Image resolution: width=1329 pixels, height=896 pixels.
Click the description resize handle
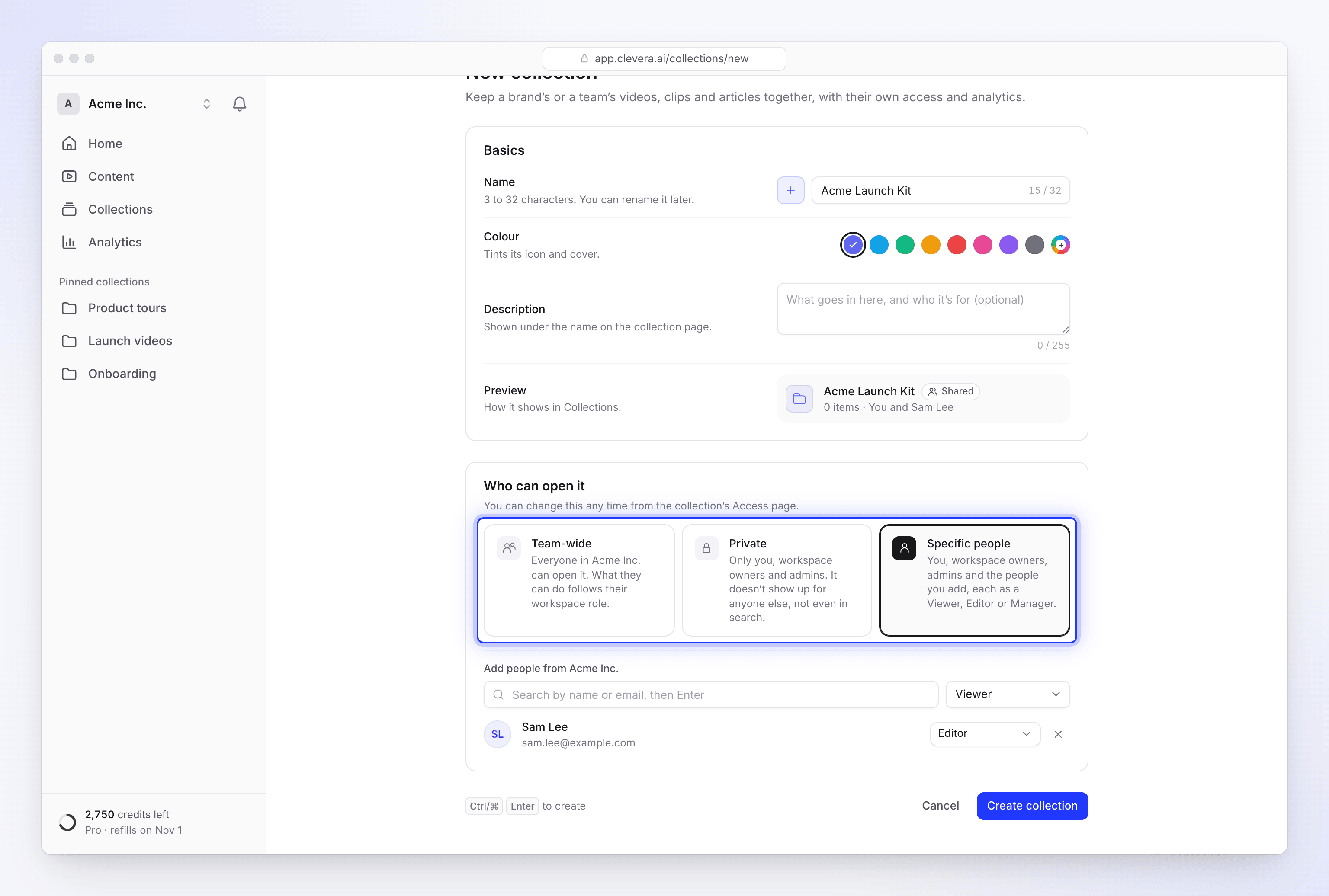[1065, 330]
